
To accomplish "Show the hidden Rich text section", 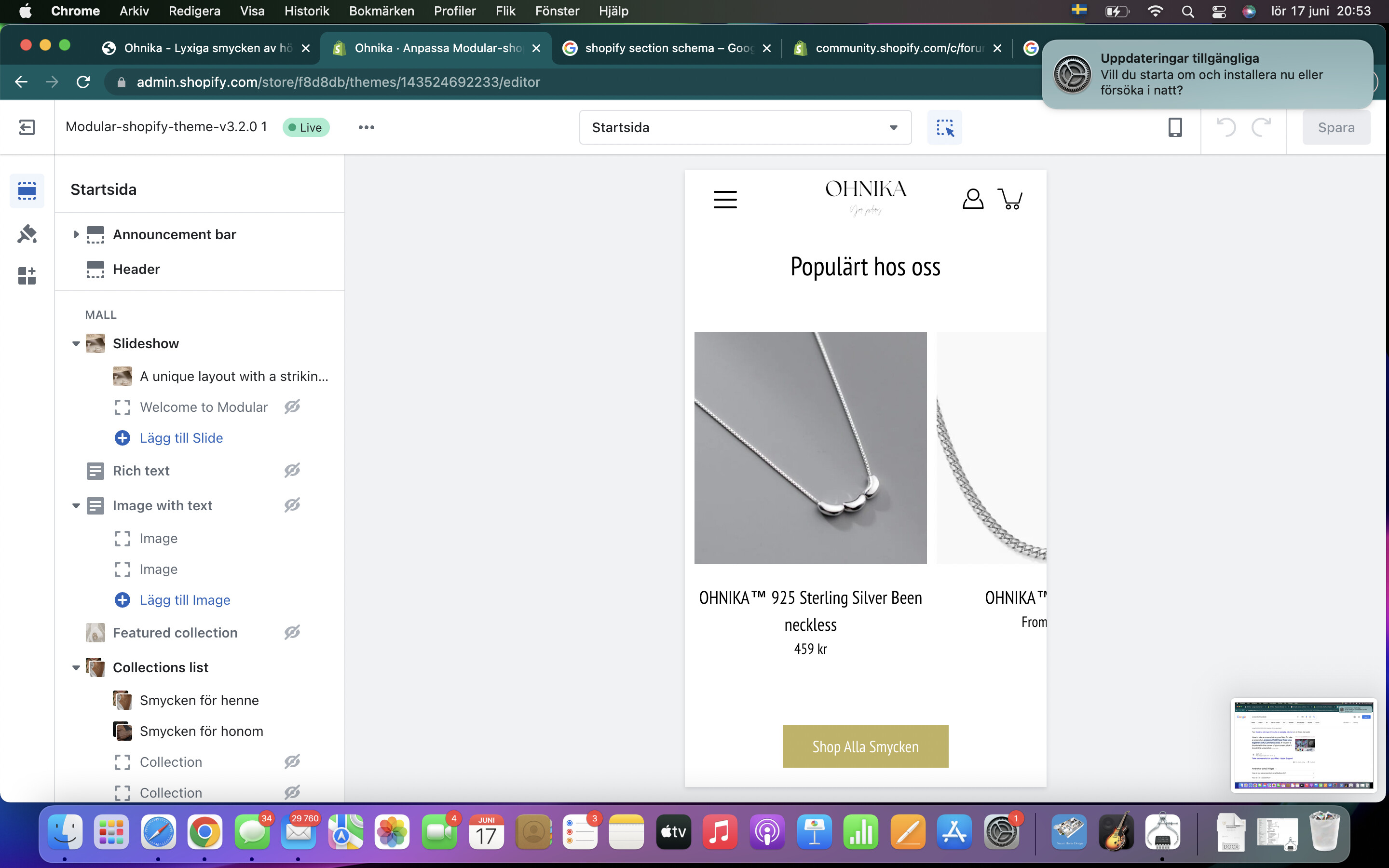I will pyautogui.click(x=292, y=471).
